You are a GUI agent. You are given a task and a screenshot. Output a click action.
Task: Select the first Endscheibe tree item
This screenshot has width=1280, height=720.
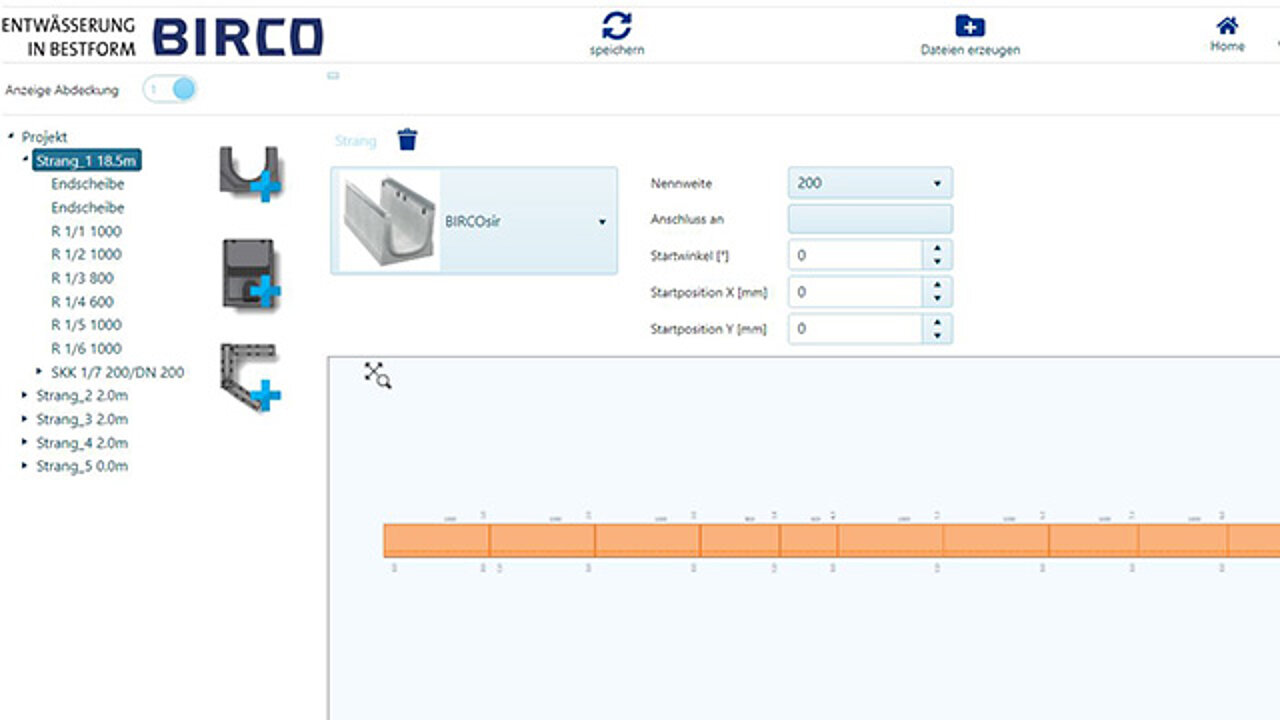pos(88,184)
